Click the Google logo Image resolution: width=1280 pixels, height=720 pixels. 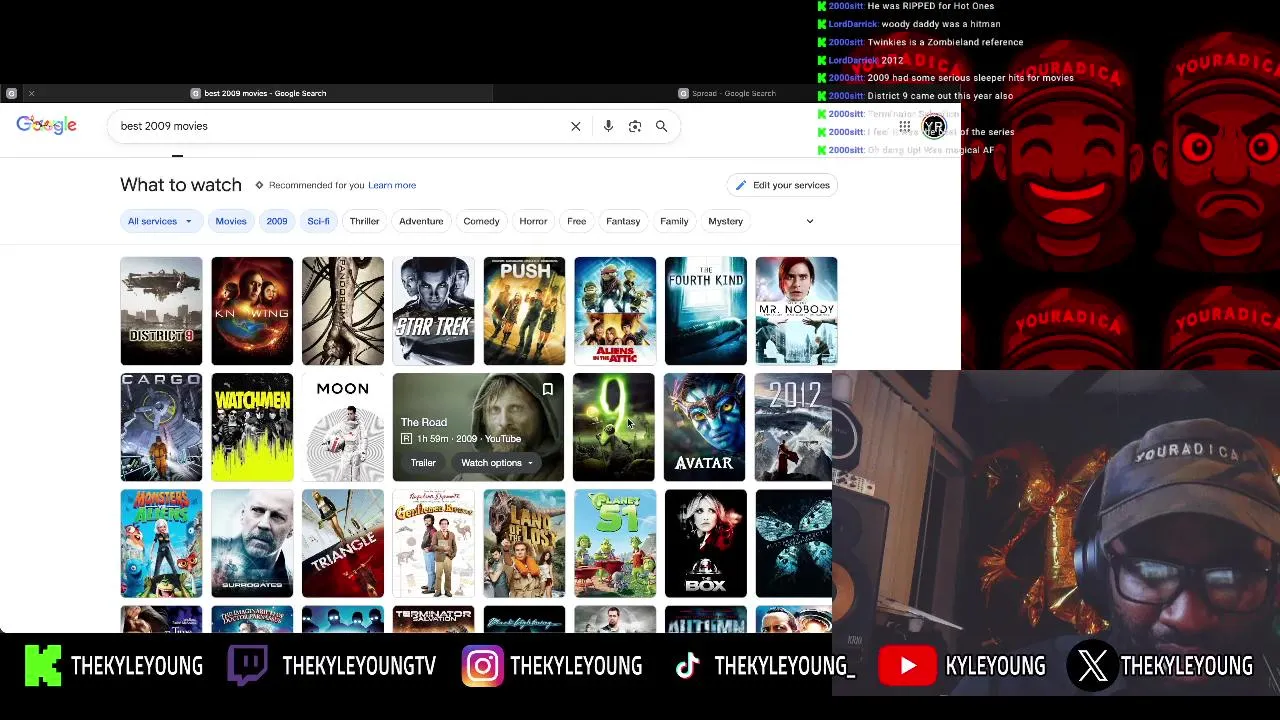pos(46,125)
